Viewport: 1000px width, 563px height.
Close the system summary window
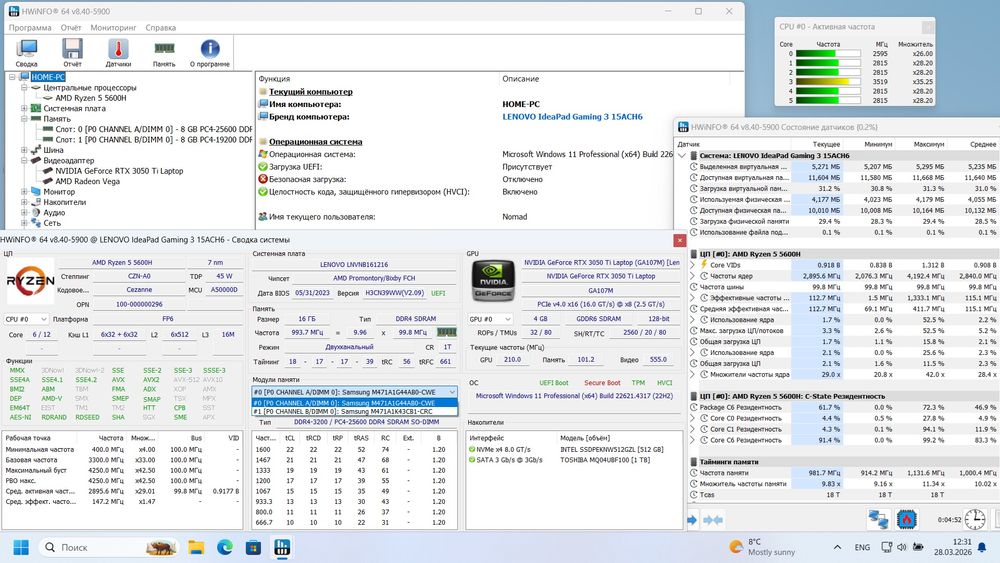680,240
